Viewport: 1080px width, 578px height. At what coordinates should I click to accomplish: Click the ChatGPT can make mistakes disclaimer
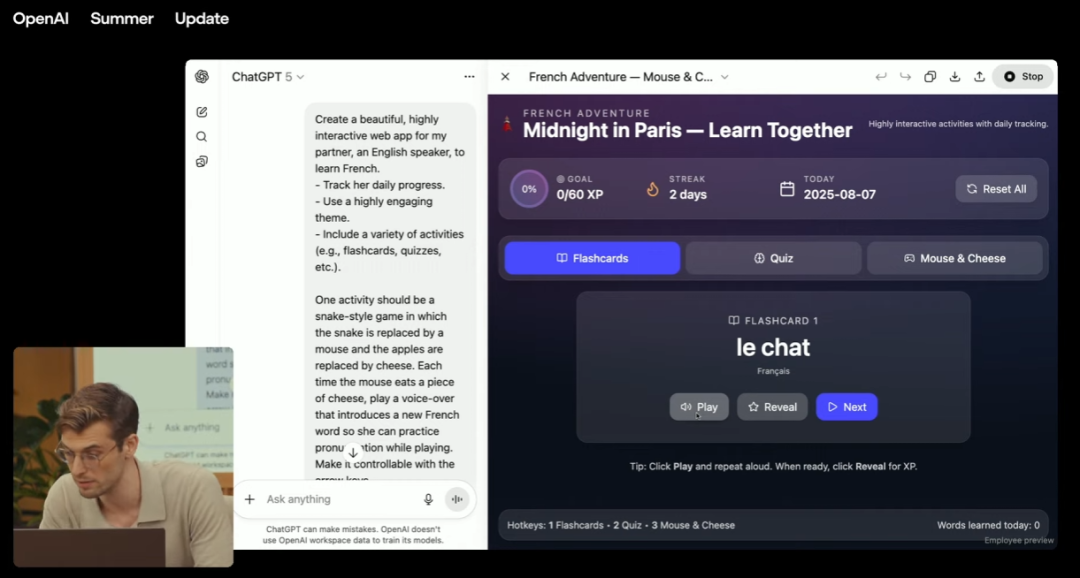click(x=353, y=535)
